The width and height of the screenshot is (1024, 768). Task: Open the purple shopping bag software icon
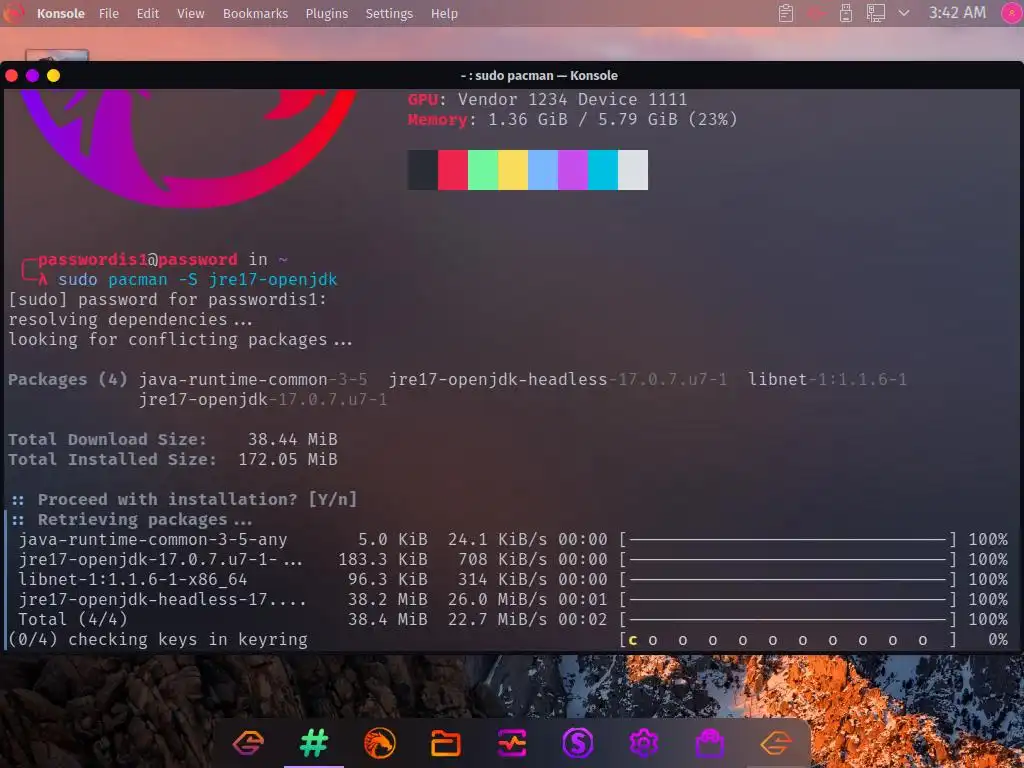pos(710,743)
